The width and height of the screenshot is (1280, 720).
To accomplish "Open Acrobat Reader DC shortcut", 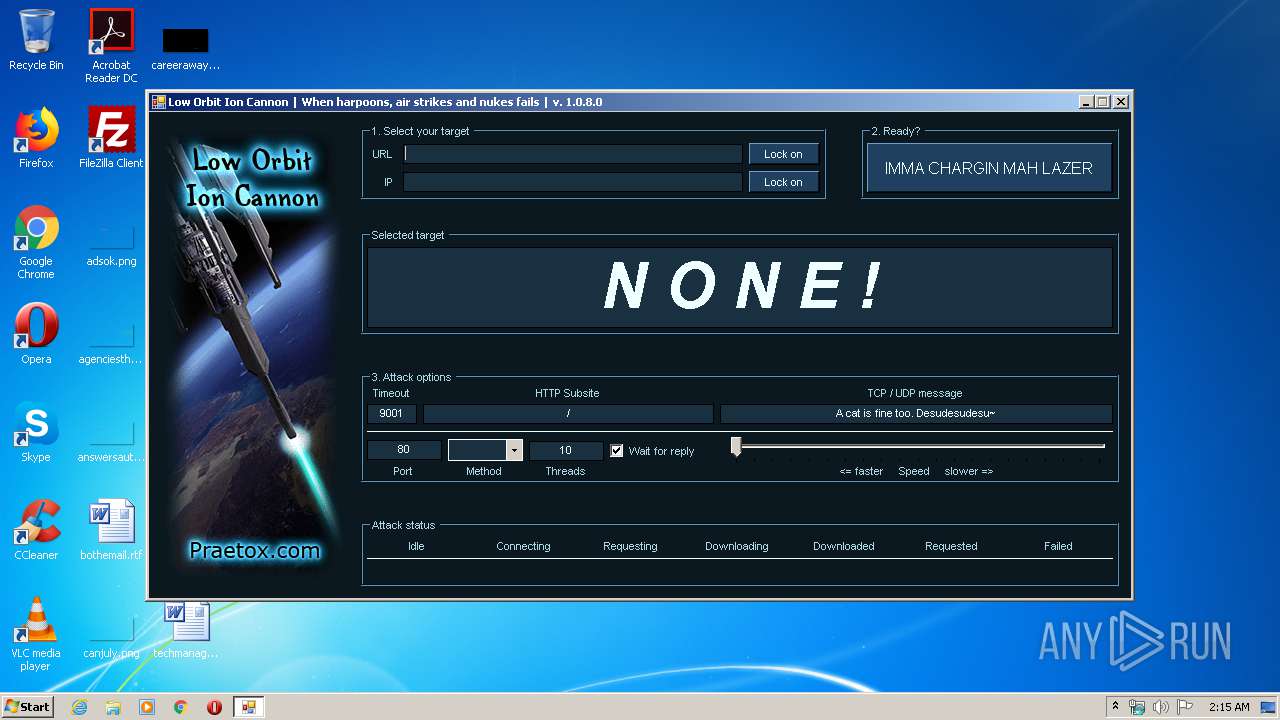I will [111, 45].
